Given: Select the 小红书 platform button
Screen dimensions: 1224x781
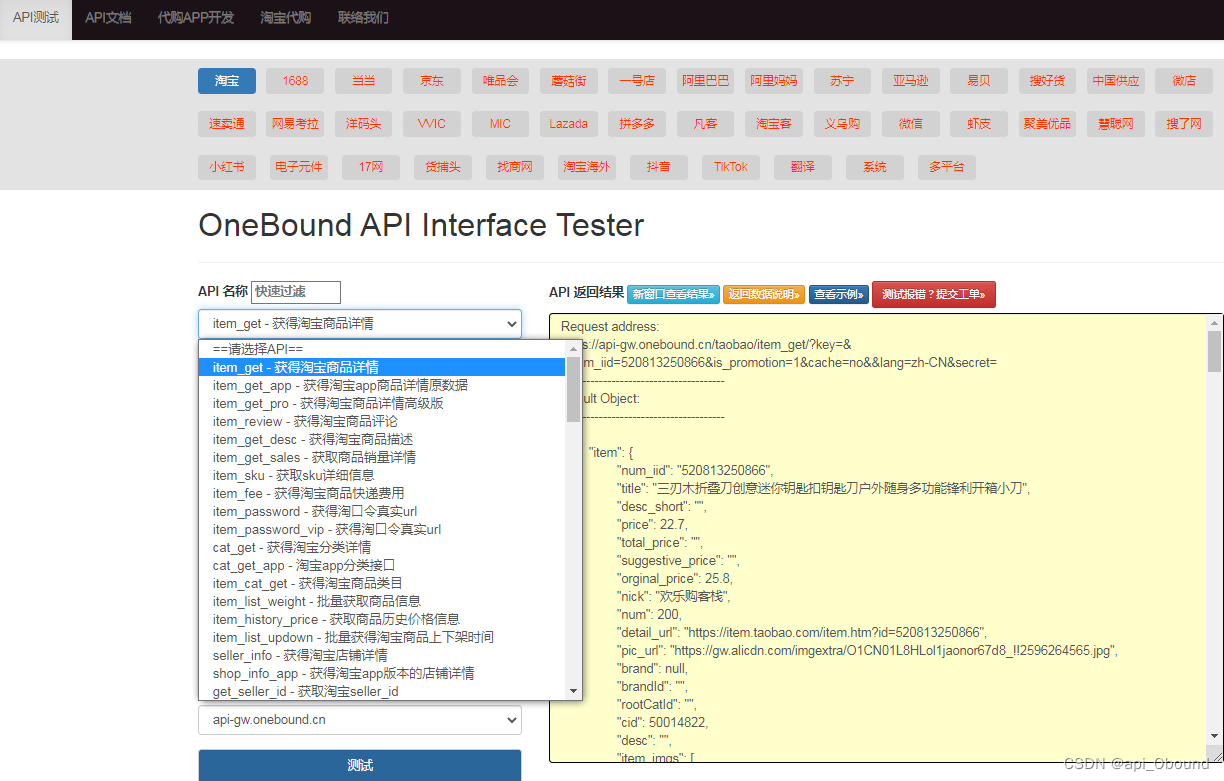Looking at the screenshot, I should (227, 167).
